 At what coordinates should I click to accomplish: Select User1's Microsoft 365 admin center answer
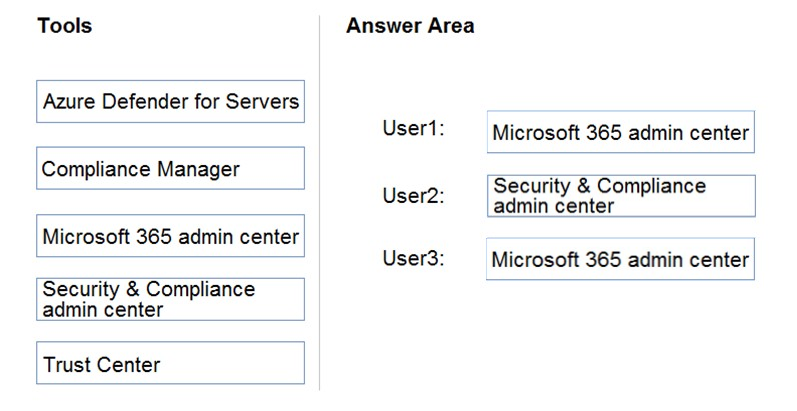621,132
